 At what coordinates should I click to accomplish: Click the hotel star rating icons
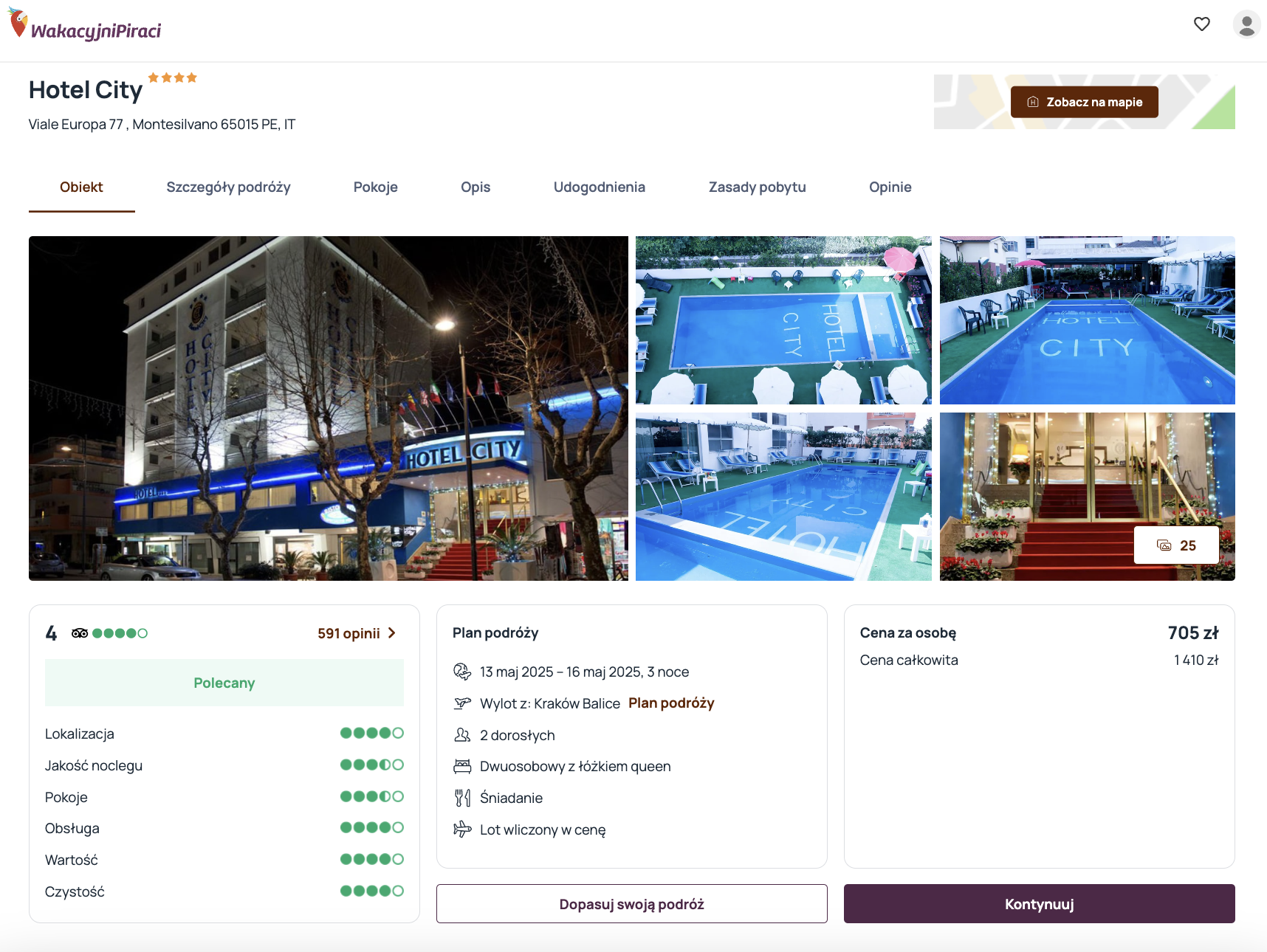(172, 77)
